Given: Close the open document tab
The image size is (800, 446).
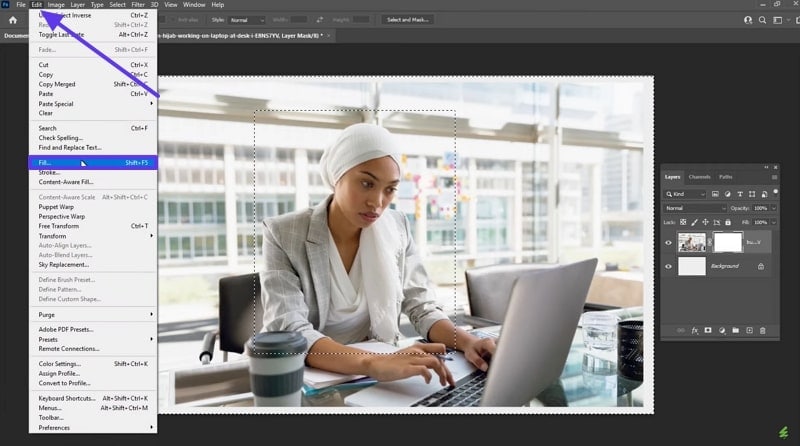Looking at the screenshot, I should coord(329,36).
